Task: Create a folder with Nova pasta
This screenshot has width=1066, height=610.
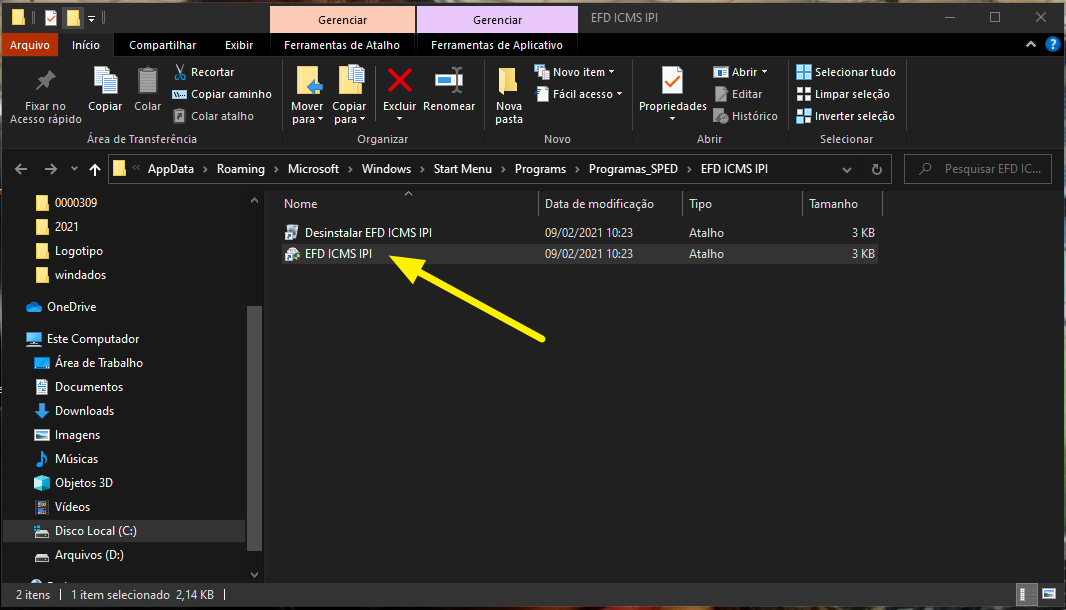Action: point(509,96)
